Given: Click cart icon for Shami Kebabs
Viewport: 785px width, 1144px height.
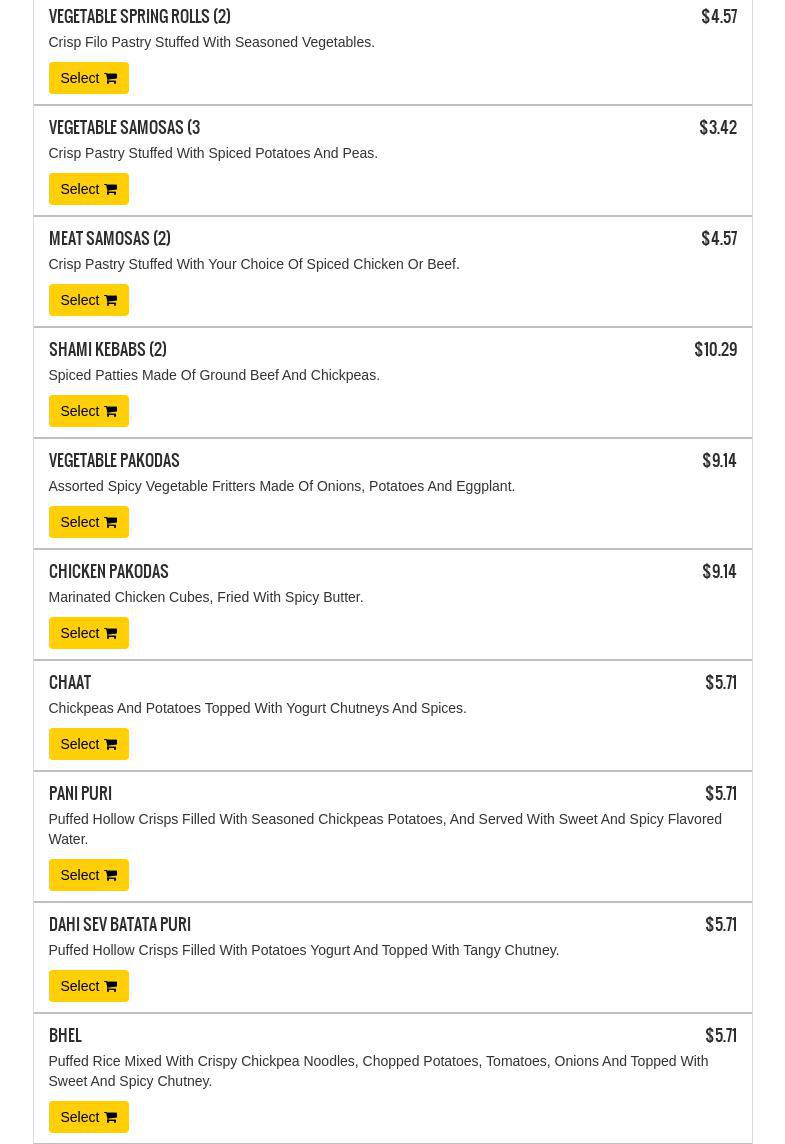Looking at the screenshot, I should click(111, 411).
